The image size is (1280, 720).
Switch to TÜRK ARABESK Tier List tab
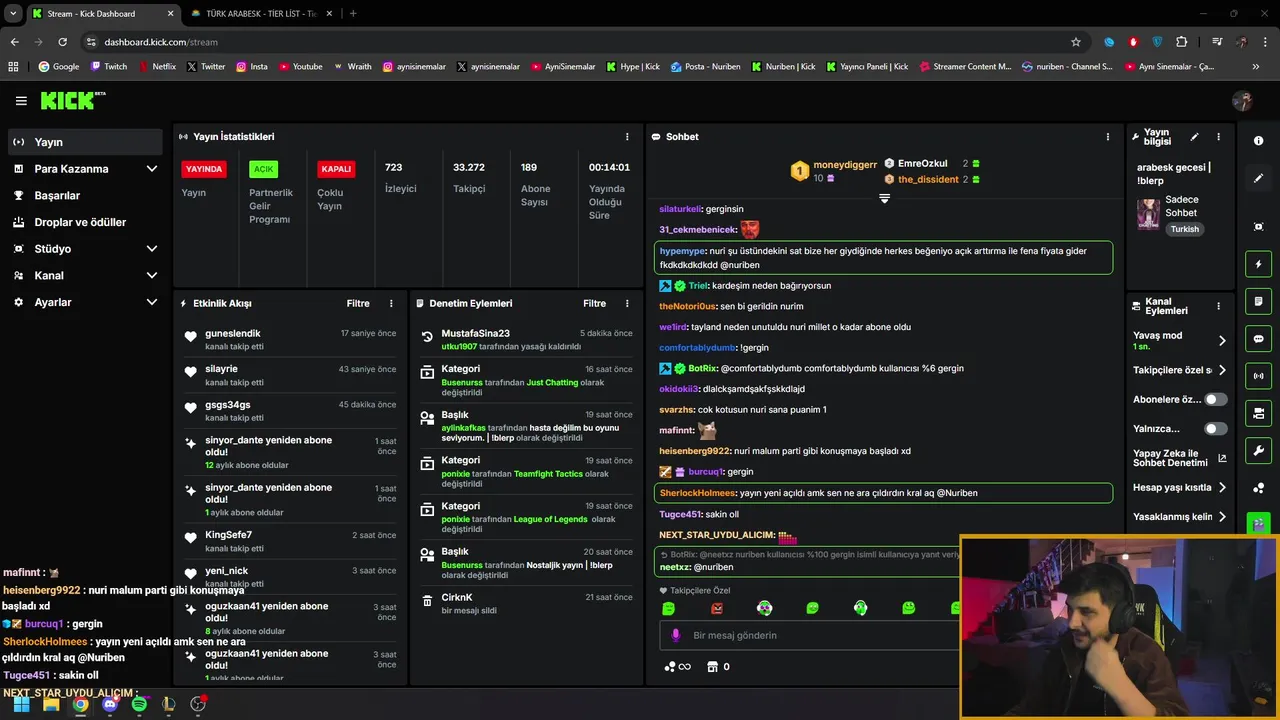pos(261,13)
